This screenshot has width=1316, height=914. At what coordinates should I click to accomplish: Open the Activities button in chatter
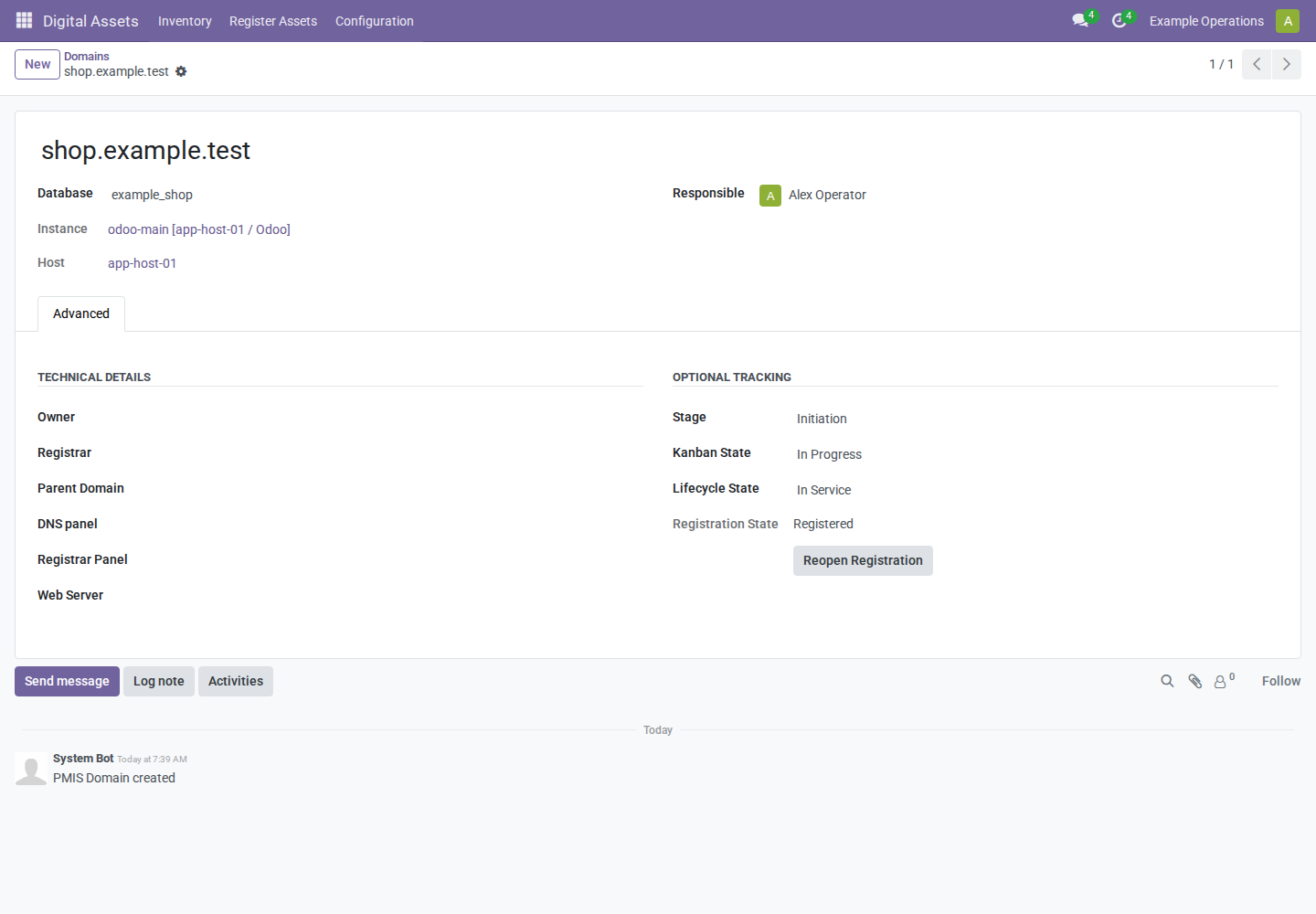click(x=236, y=681)
